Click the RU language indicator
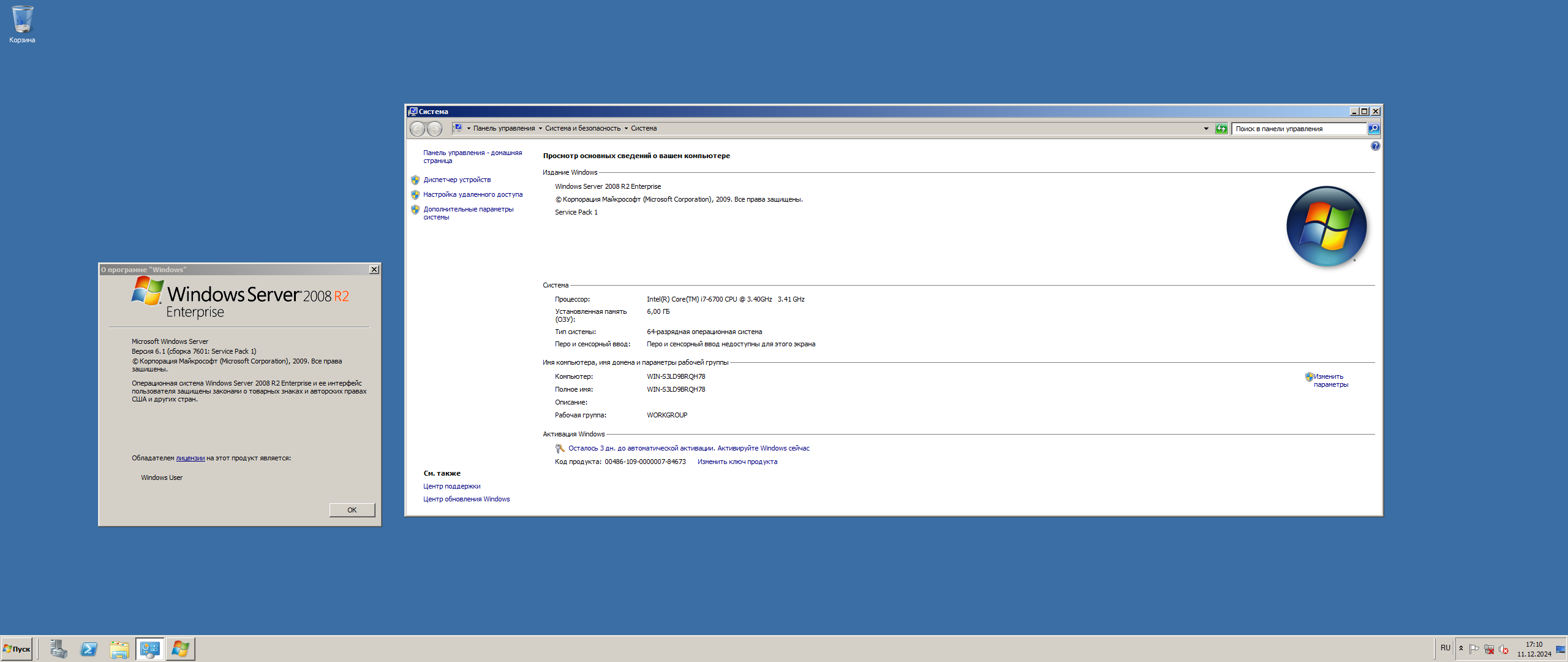 point(1445,648)
